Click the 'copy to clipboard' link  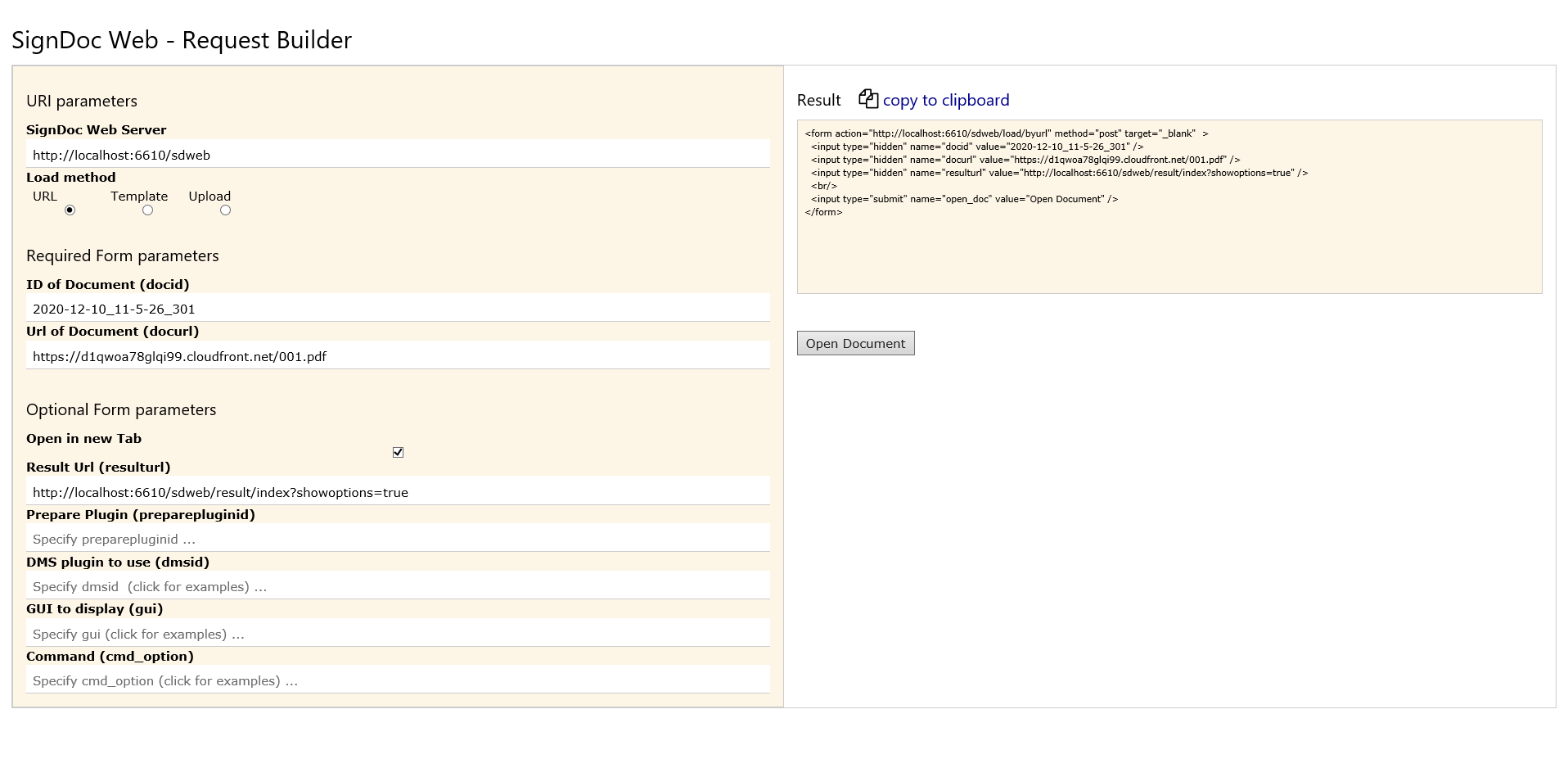tap(945, 100)
